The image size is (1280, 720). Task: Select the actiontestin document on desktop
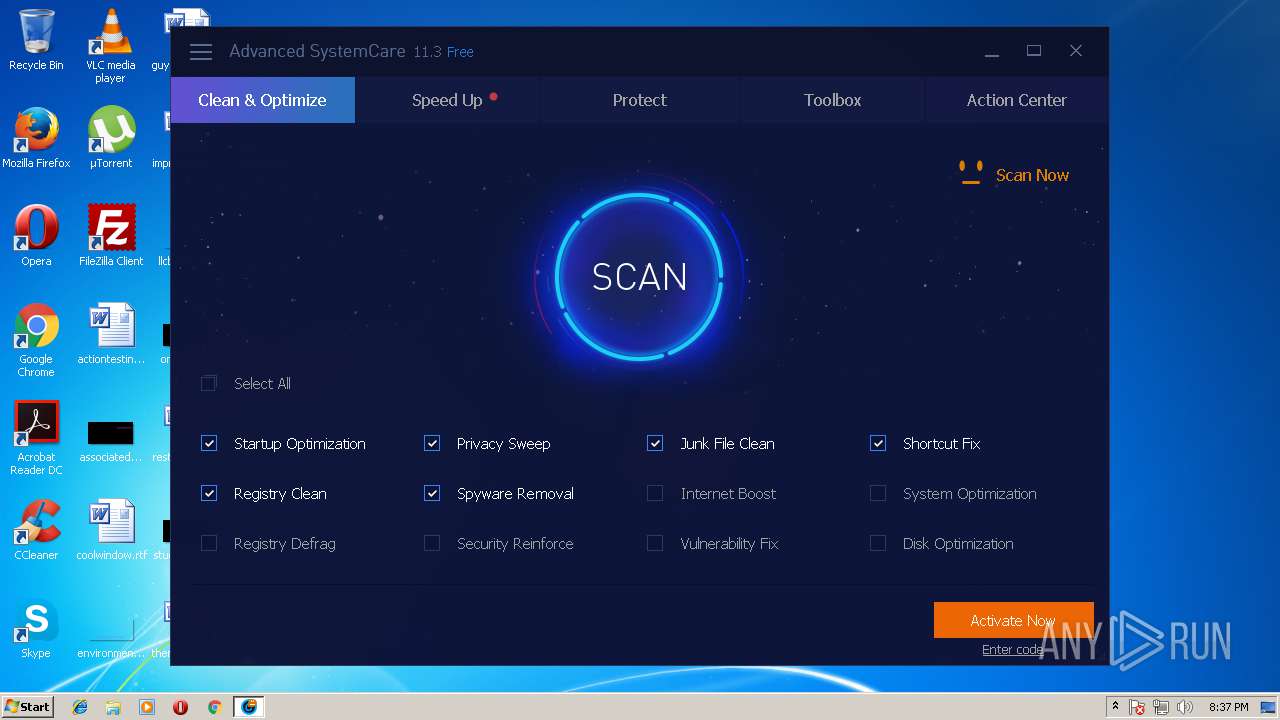[111, 334]
